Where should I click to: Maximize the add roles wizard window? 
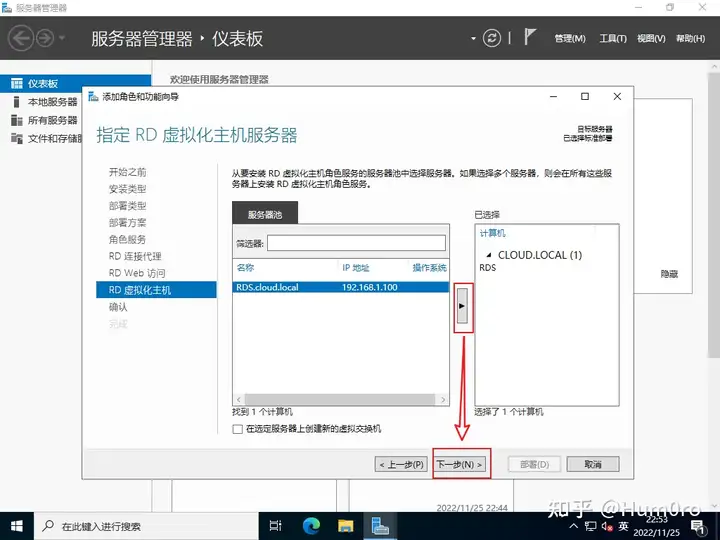pos(585,96)
